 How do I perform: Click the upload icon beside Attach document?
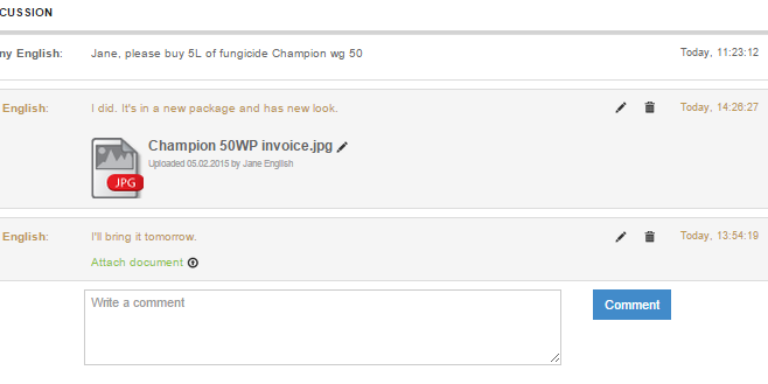[x=193, y=263]
